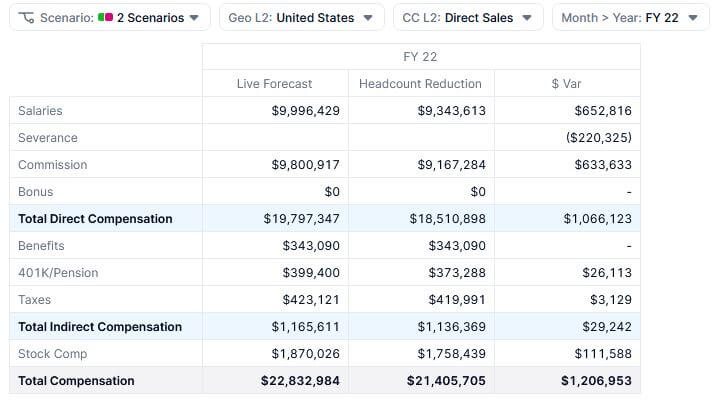Screen dimensions: 714x405
Task: Select the Live Forecast column header
Action: [x=274, y=84]
